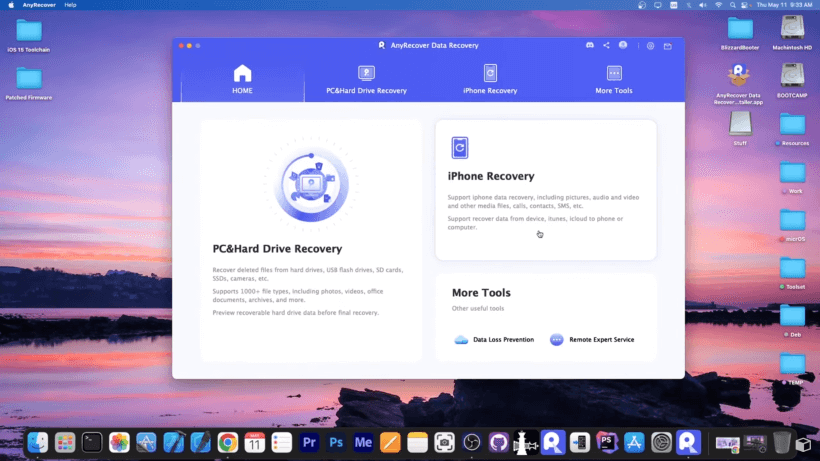Launch Remote Expert Service tool
820x461 pixels.
pos(592,340)
